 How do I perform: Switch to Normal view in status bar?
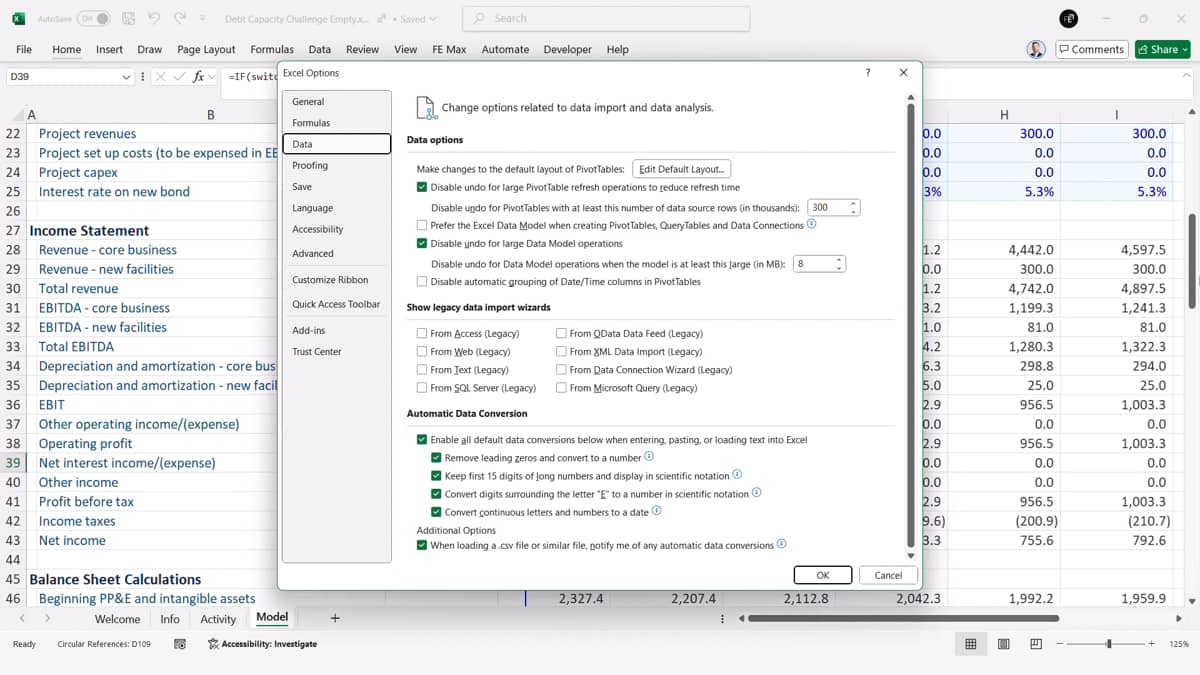[x=970, y=644]
